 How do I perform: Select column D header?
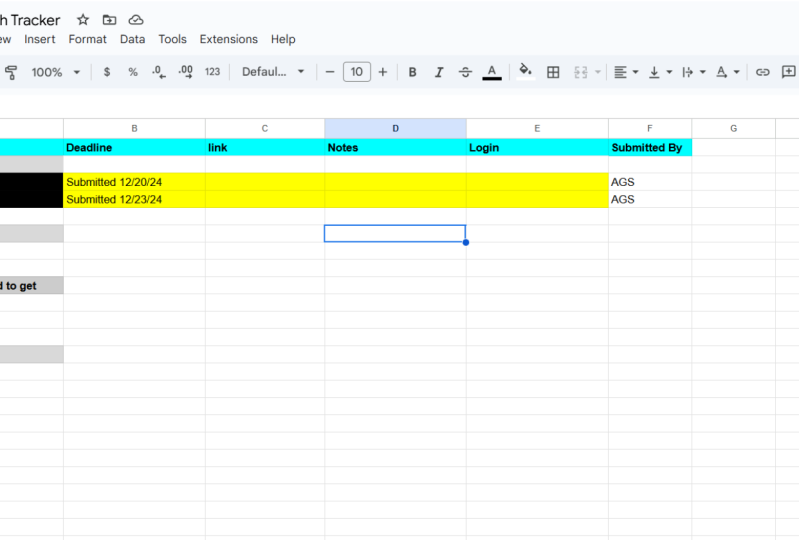[x=395, y=128]
